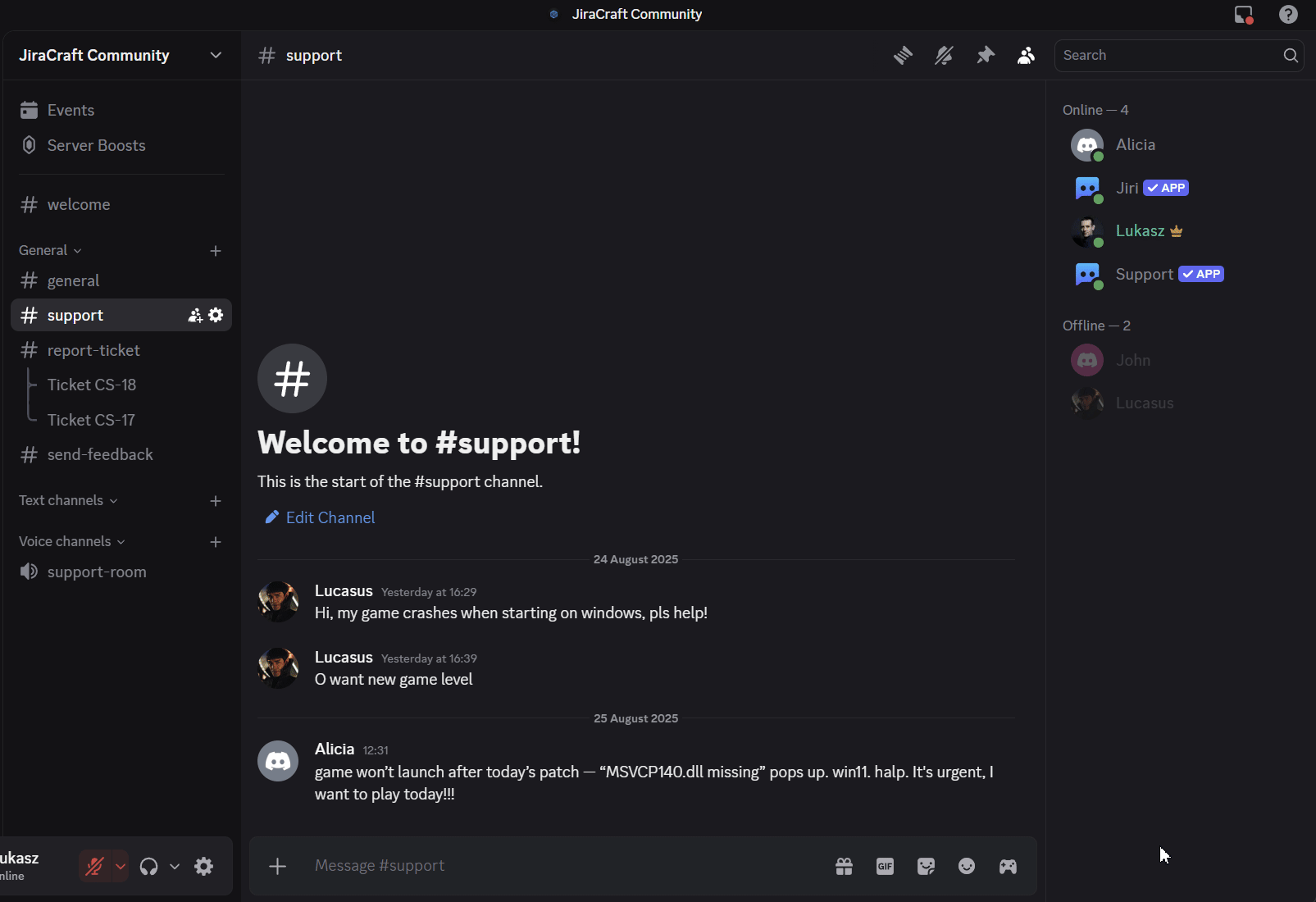
Task: Switch to the welcome channel
Action: coord(121,204)
